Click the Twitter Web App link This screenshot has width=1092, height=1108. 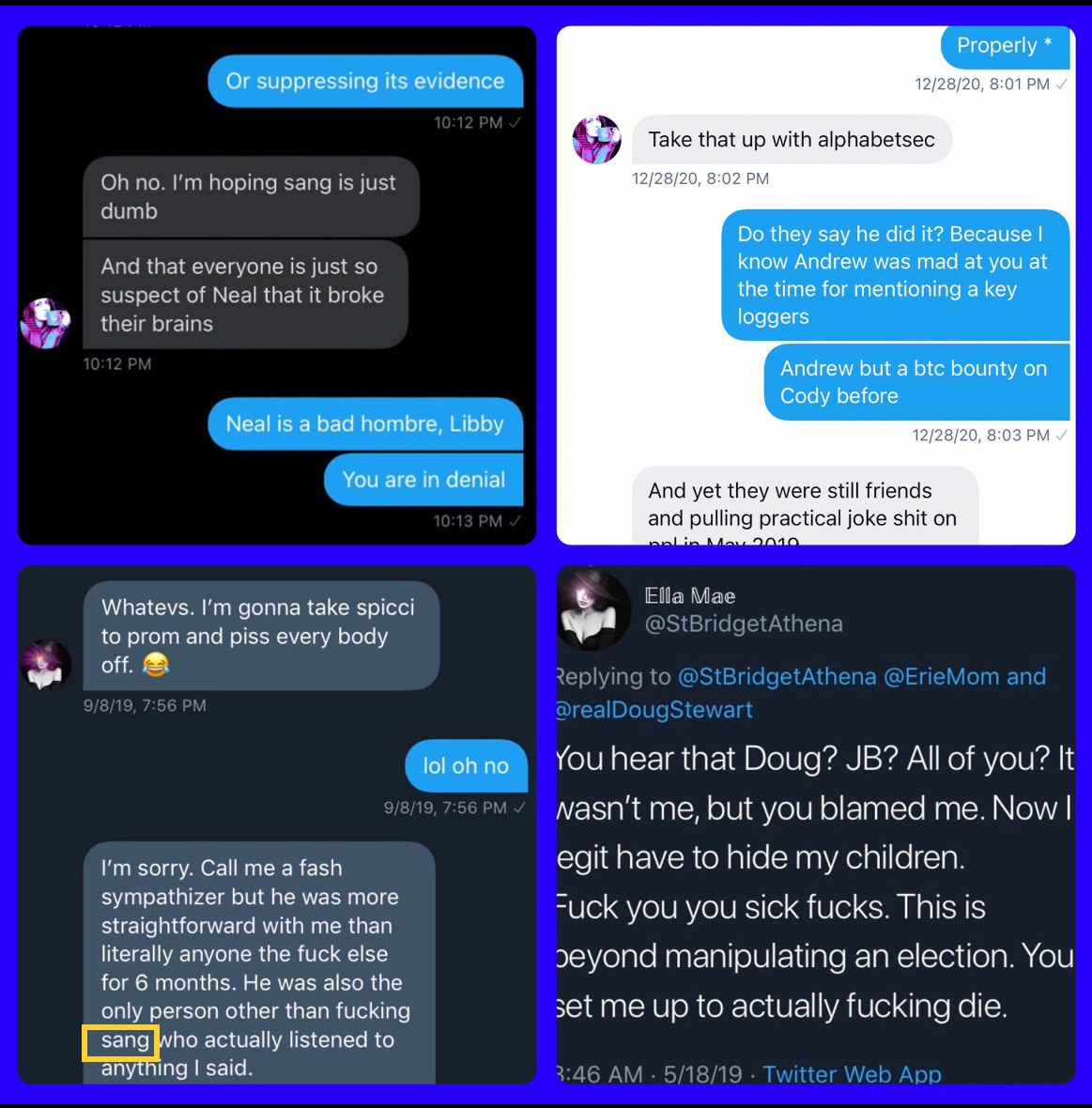tap(852, 1073)
